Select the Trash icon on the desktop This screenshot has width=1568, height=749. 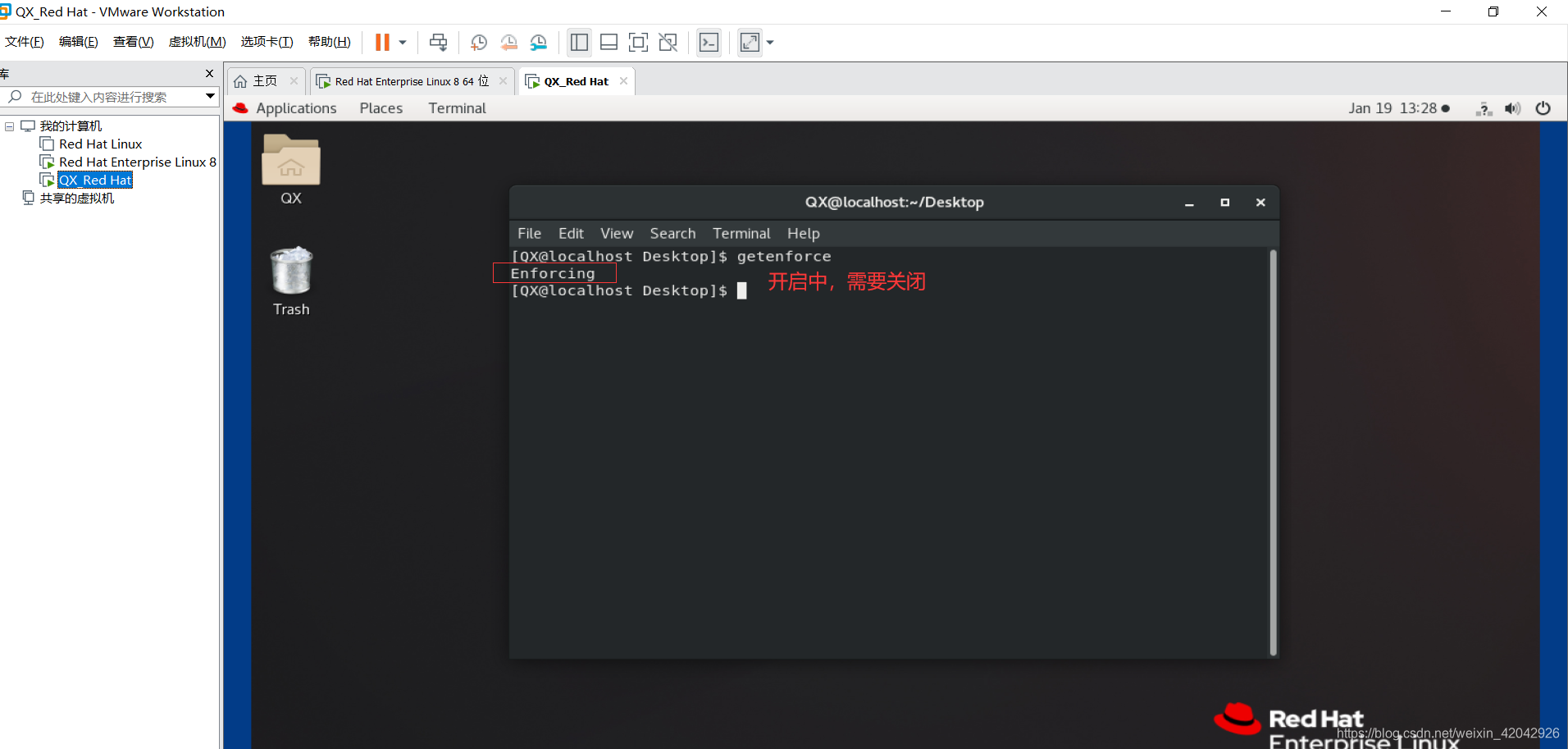point(291,281)
